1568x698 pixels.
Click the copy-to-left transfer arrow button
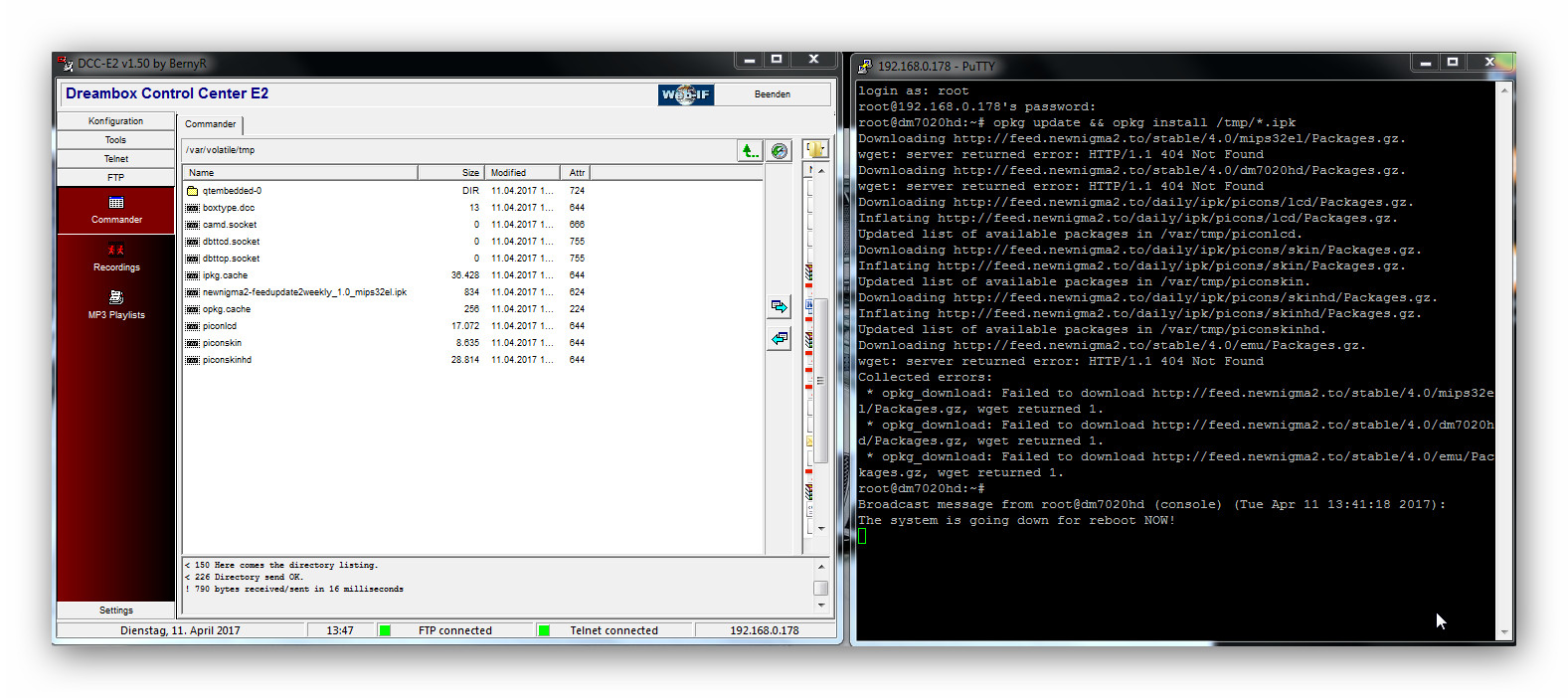pyautogui.click(x=780, y=339)
